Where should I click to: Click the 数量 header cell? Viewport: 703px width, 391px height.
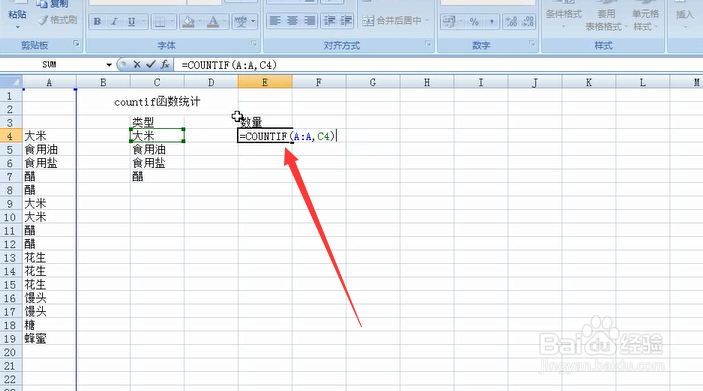pos(265,122)
